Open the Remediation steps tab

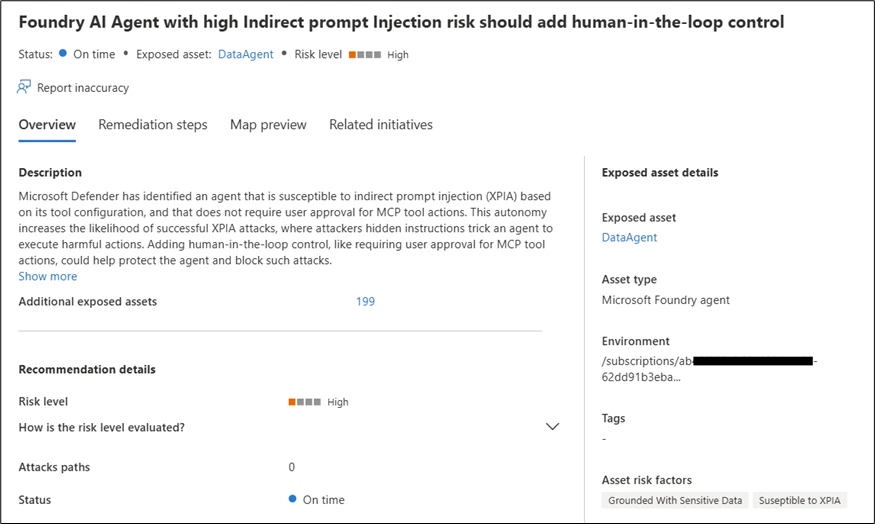153,125
